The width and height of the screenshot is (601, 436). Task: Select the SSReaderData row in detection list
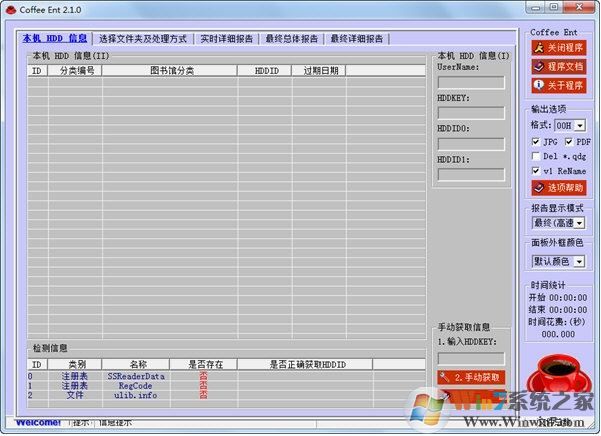[136, 376]
